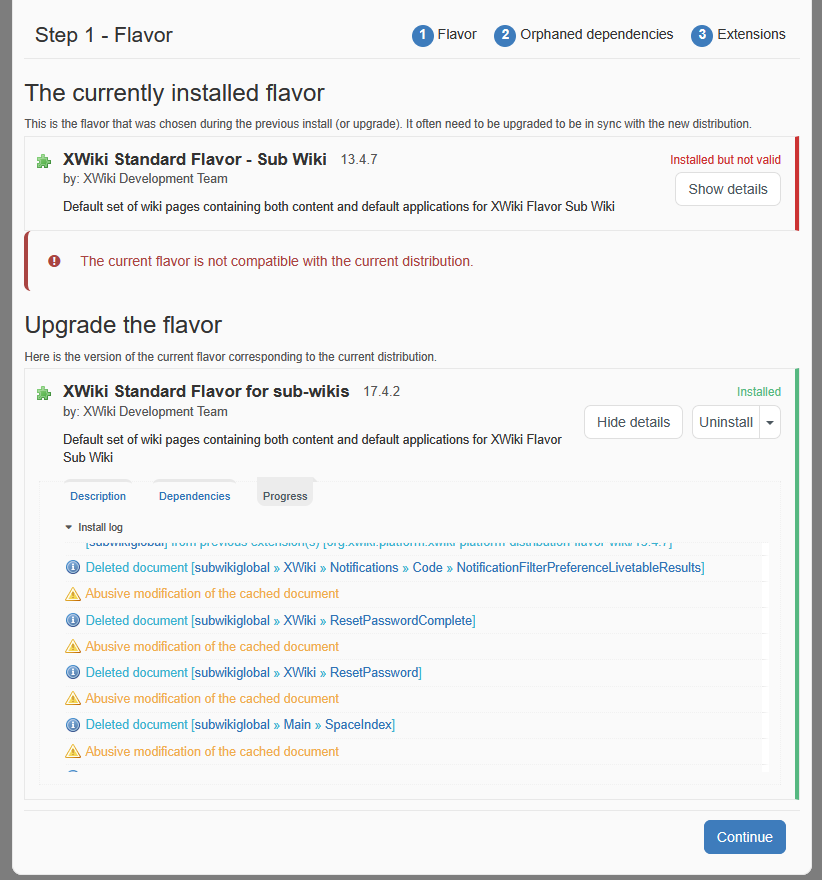Click the puzzle icon of Flavor for sub-wikis
Viewport: 822px width, 880px height.
click(44, 393)
